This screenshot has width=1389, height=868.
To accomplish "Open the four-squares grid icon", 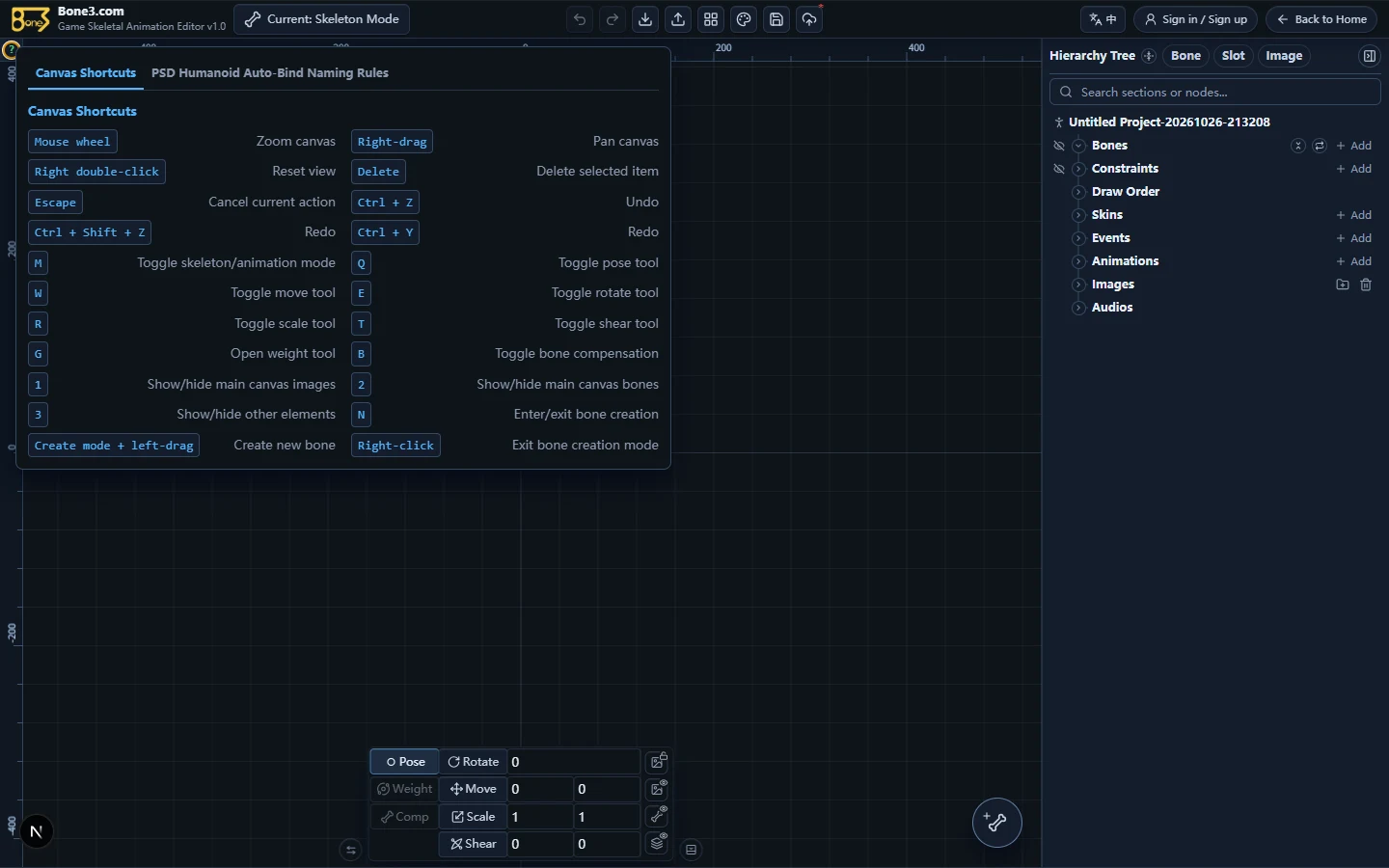I will pos(711,19).
